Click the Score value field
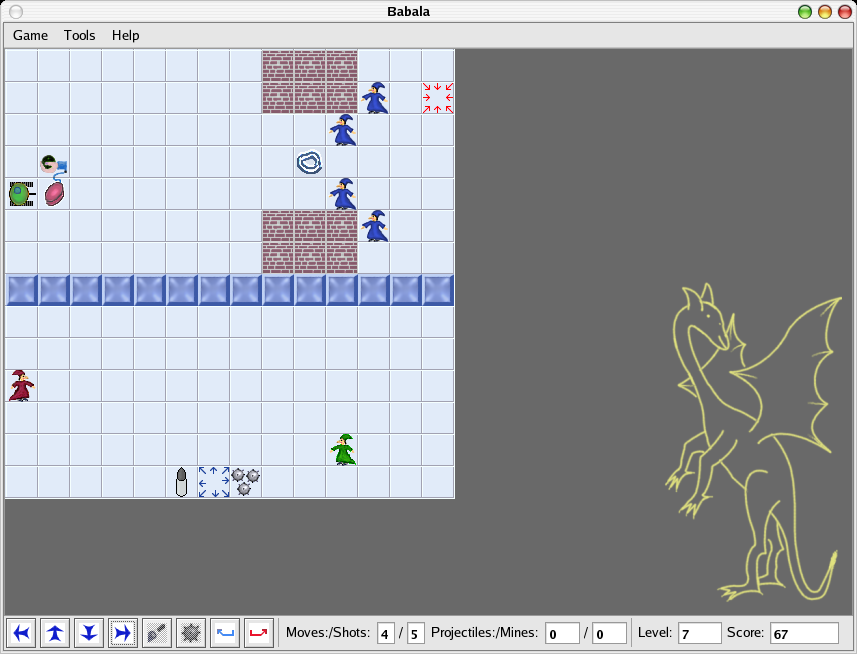This screenshot has height=654, width=857. 803,633
